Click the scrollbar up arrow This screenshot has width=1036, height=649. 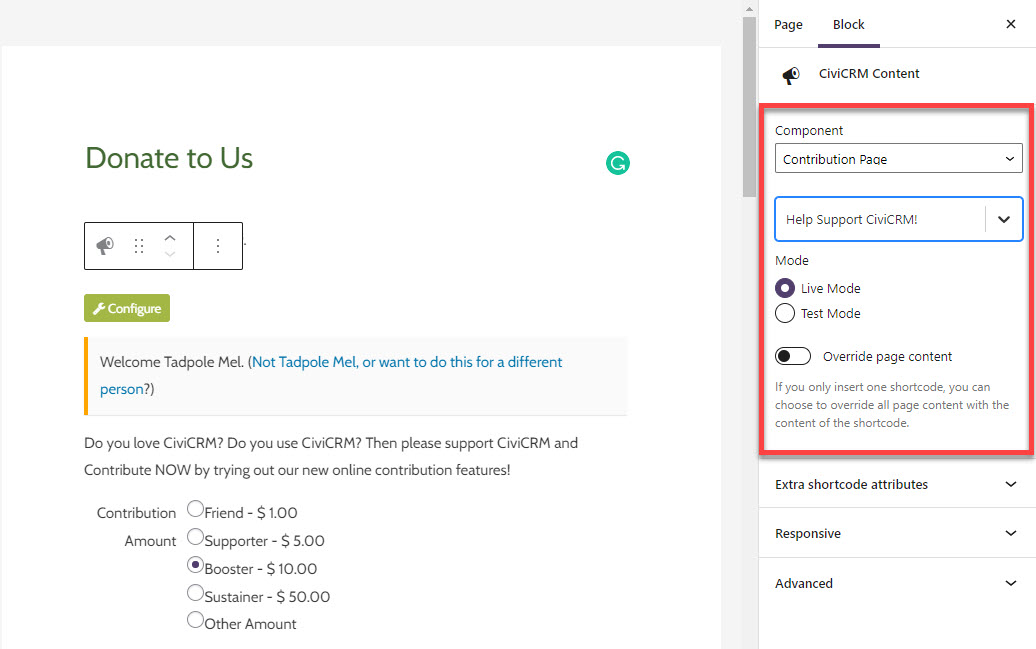click(749, 9)
